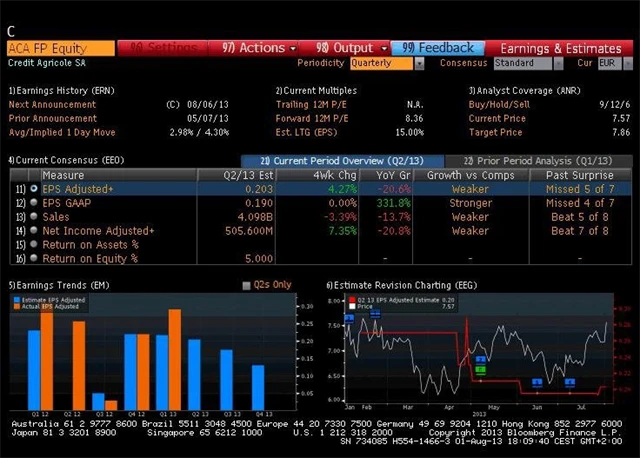Open the Consensus Standard dropdown
Viewport: 640px width, 458px height.
tap(558, 63)
